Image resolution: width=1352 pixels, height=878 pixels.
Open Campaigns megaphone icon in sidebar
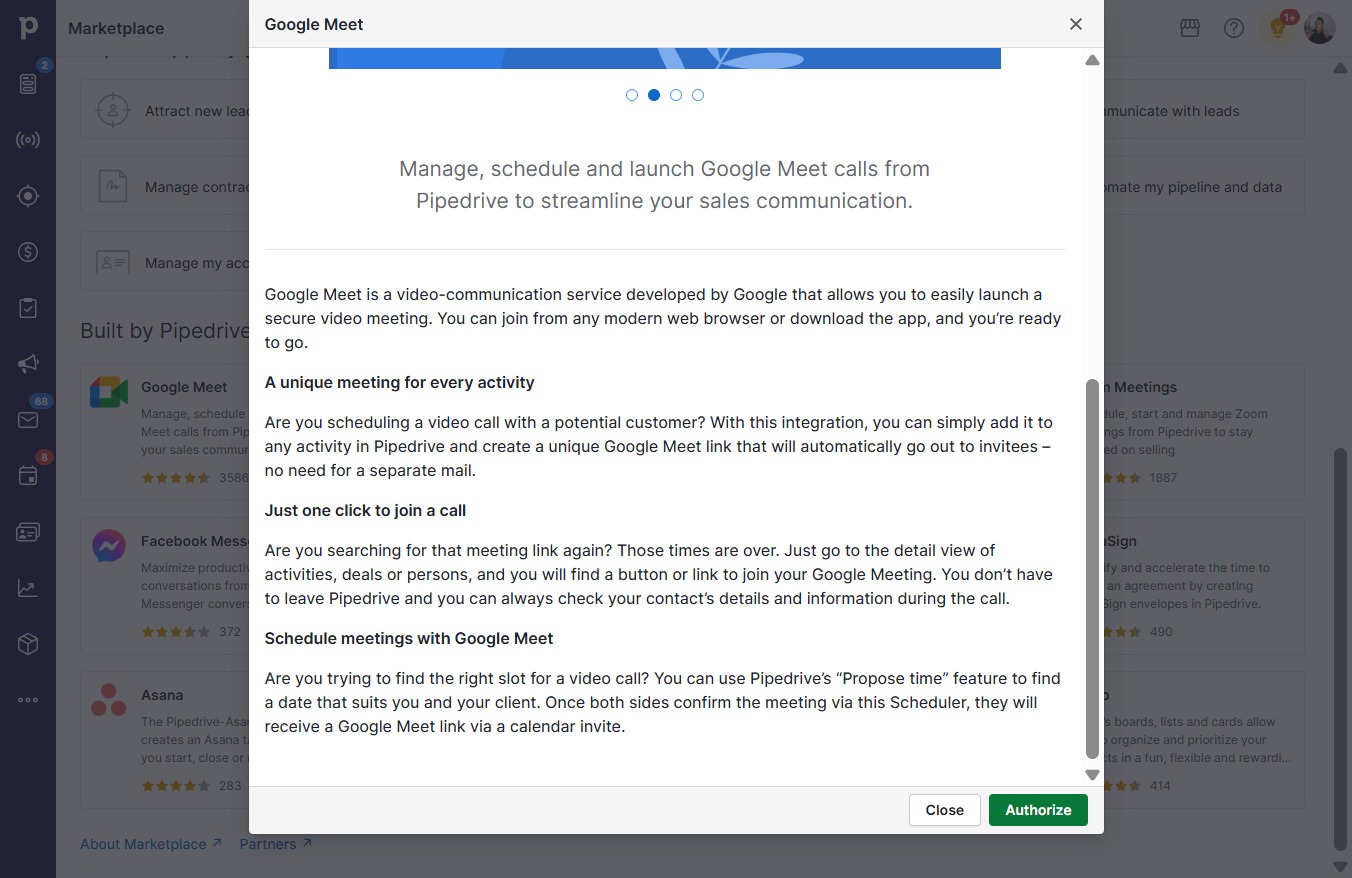28,364
